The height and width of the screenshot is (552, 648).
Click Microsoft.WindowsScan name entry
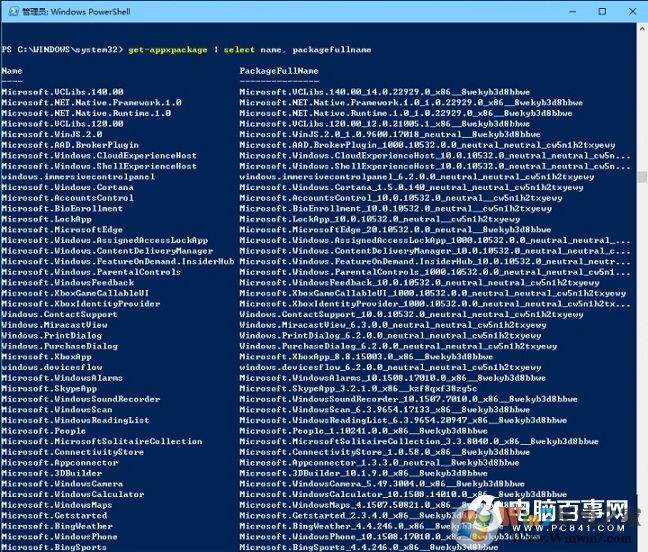(x=57, y=409)
